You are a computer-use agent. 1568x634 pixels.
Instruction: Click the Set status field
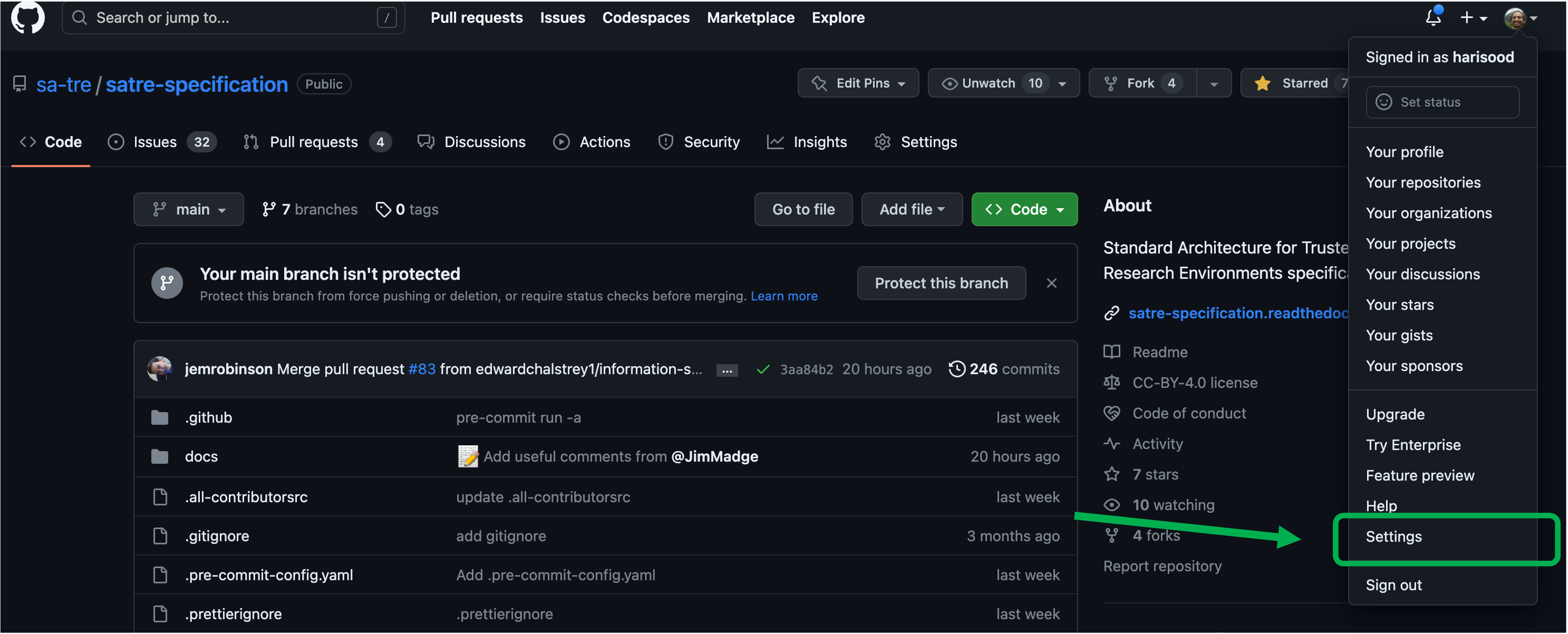point(1442,102)
